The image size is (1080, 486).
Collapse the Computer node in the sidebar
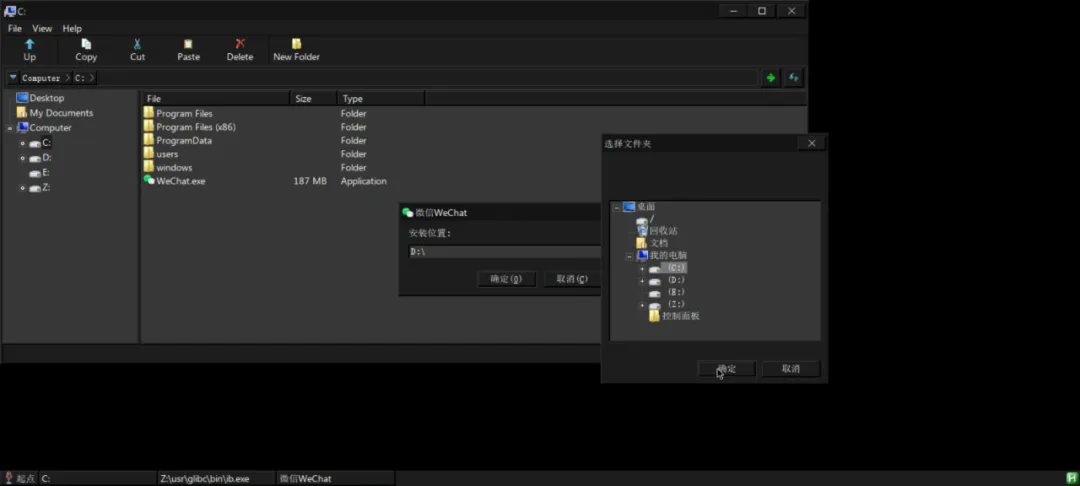click(x=10, y=129)
